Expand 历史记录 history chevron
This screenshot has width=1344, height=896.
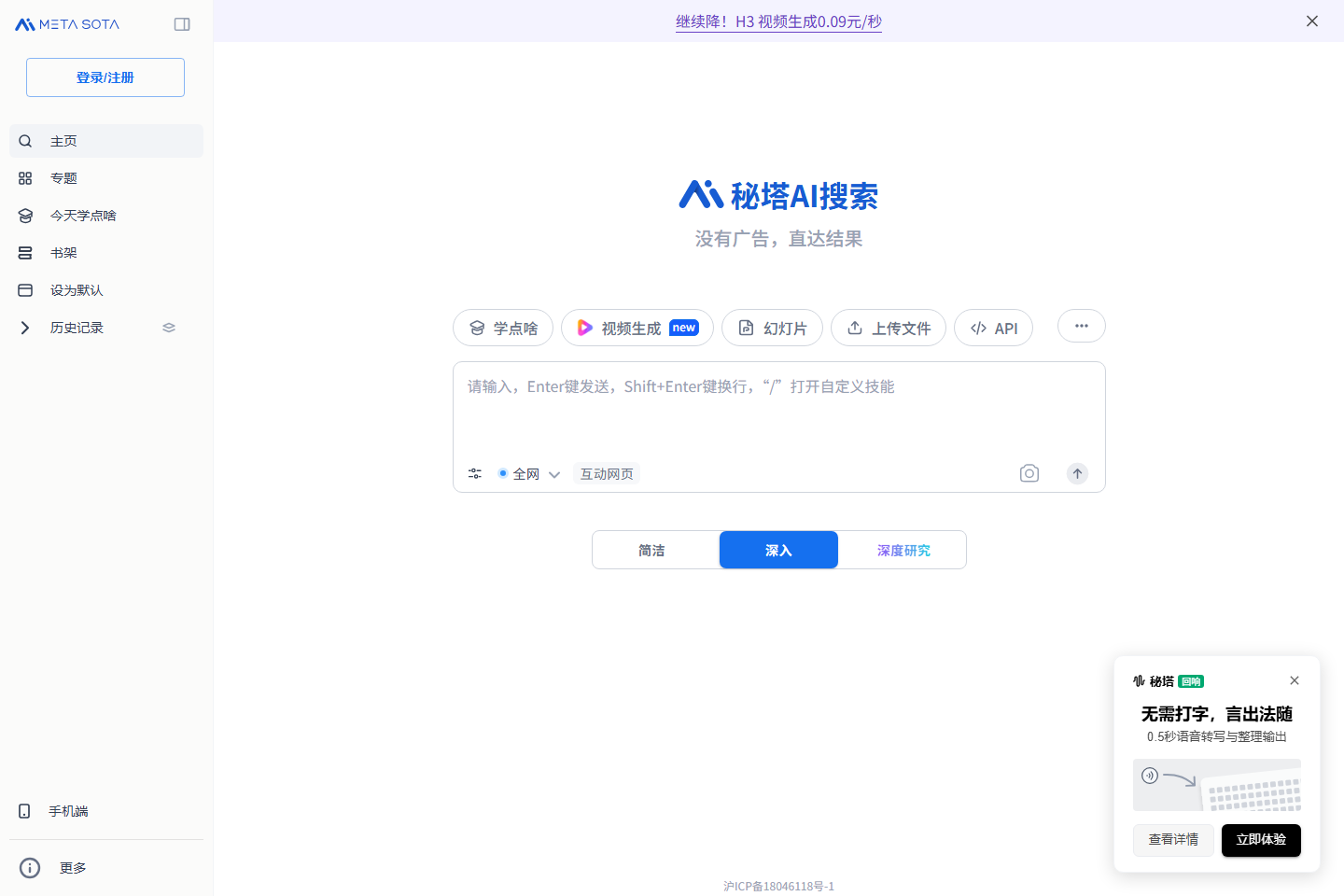pos(25,328)
